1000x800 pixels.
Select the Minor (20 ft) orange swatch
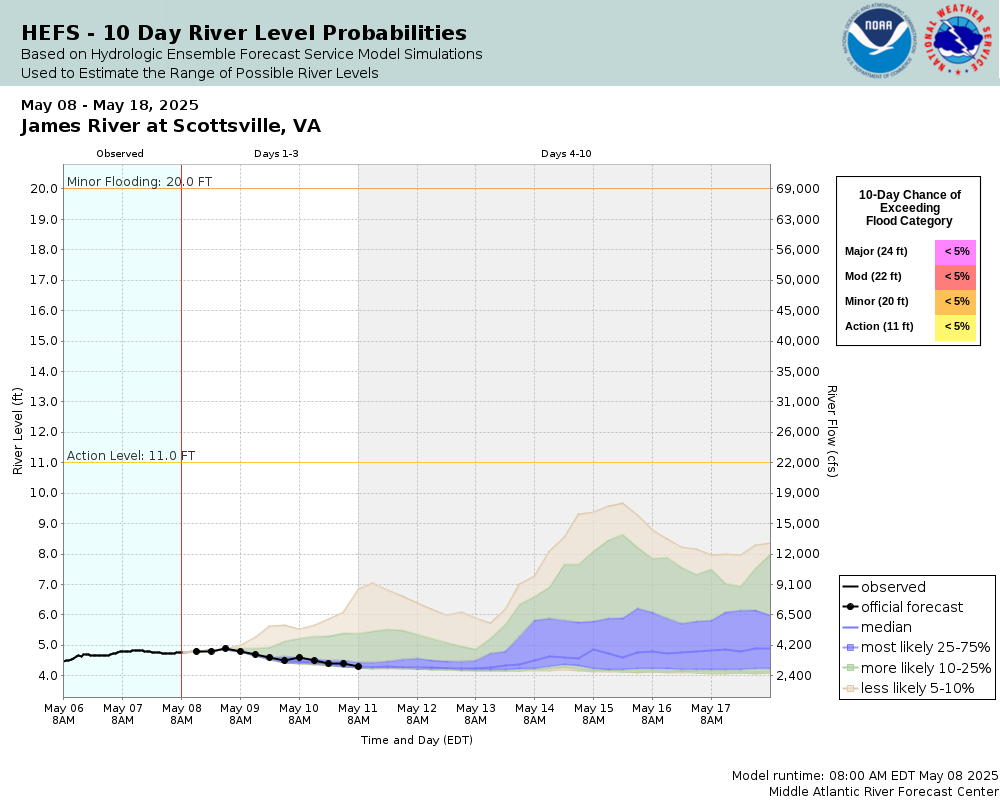(x=955, y=302)
